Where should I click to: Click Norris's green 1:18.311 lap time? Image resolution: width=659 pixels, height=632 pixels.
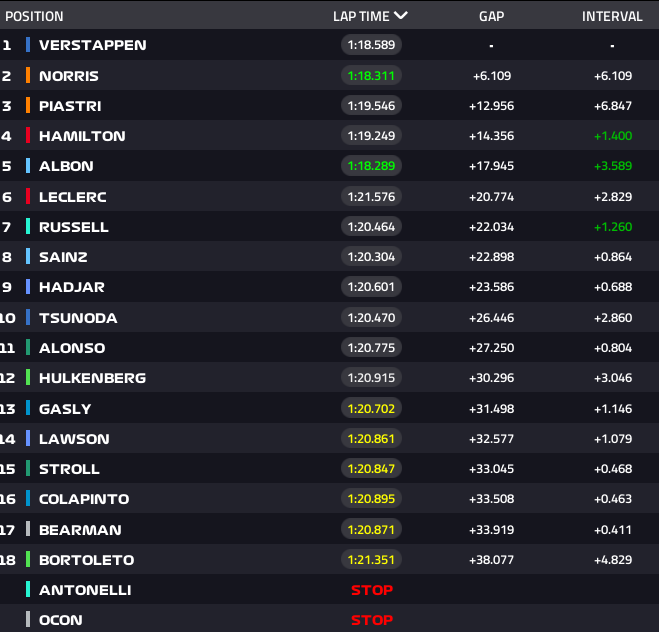click(371, 76)
